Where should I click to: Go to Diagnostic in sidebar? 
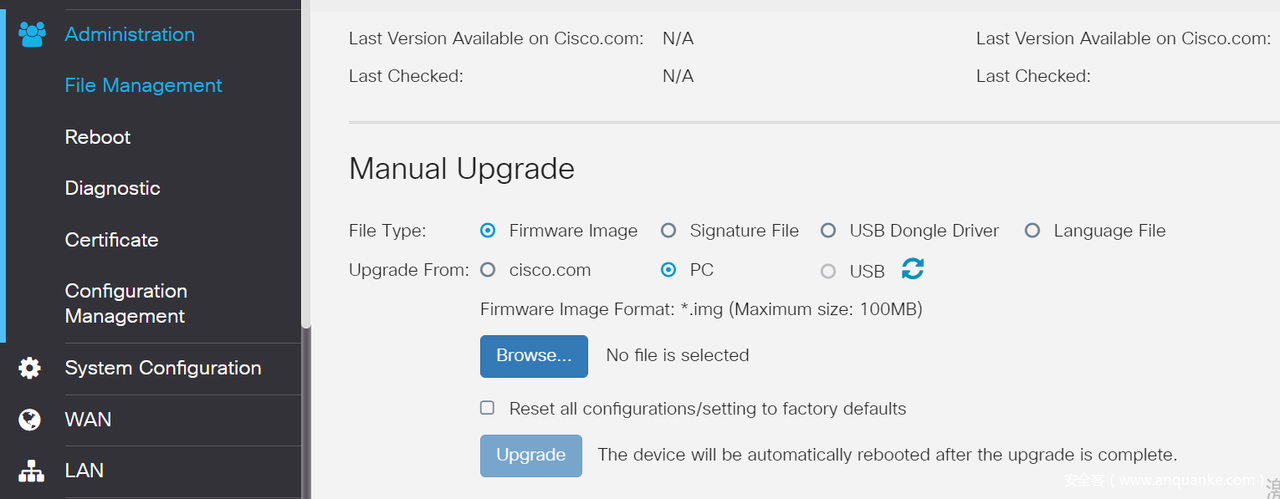(112, 188)
